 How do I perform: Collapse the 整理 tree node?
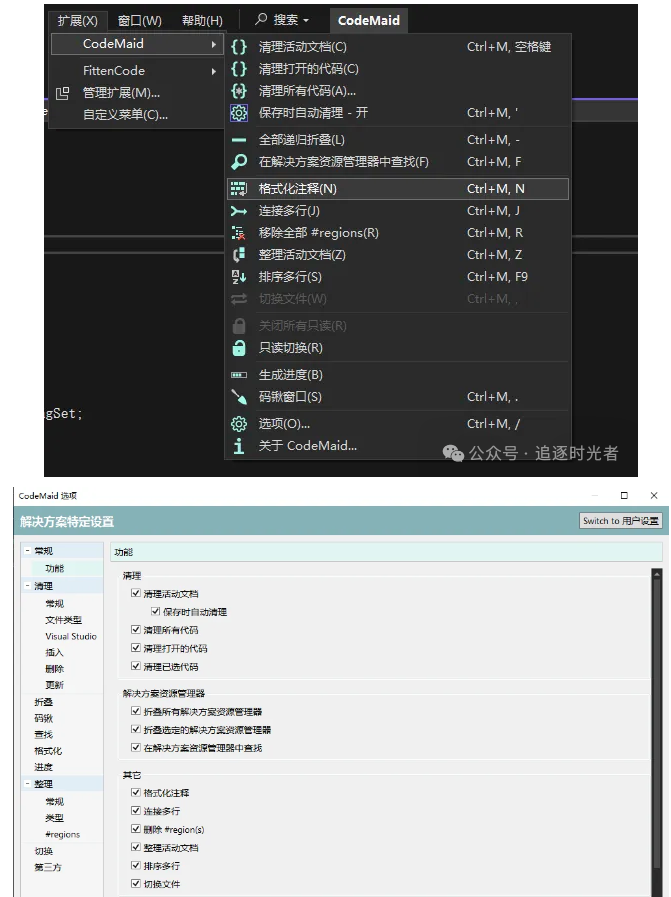(x=27, y=784)
